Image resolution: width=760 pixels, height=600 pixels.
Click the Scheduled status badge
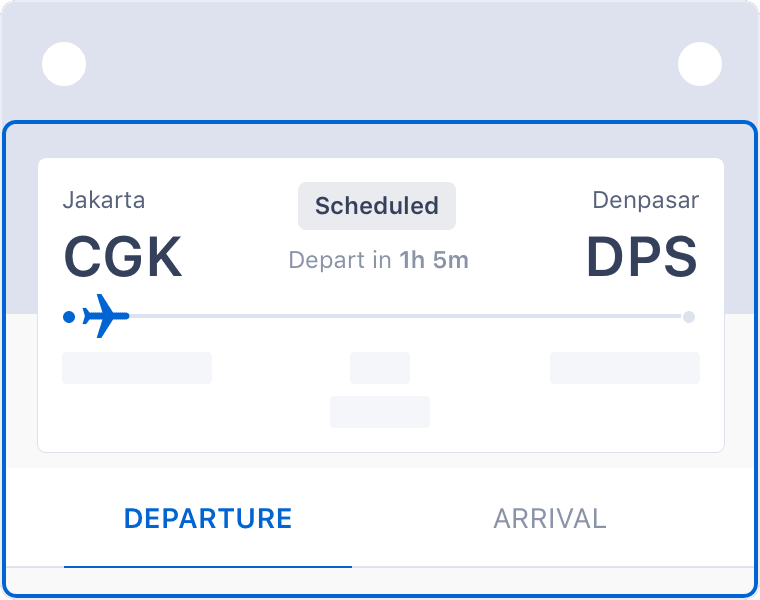tap(377, 205)
